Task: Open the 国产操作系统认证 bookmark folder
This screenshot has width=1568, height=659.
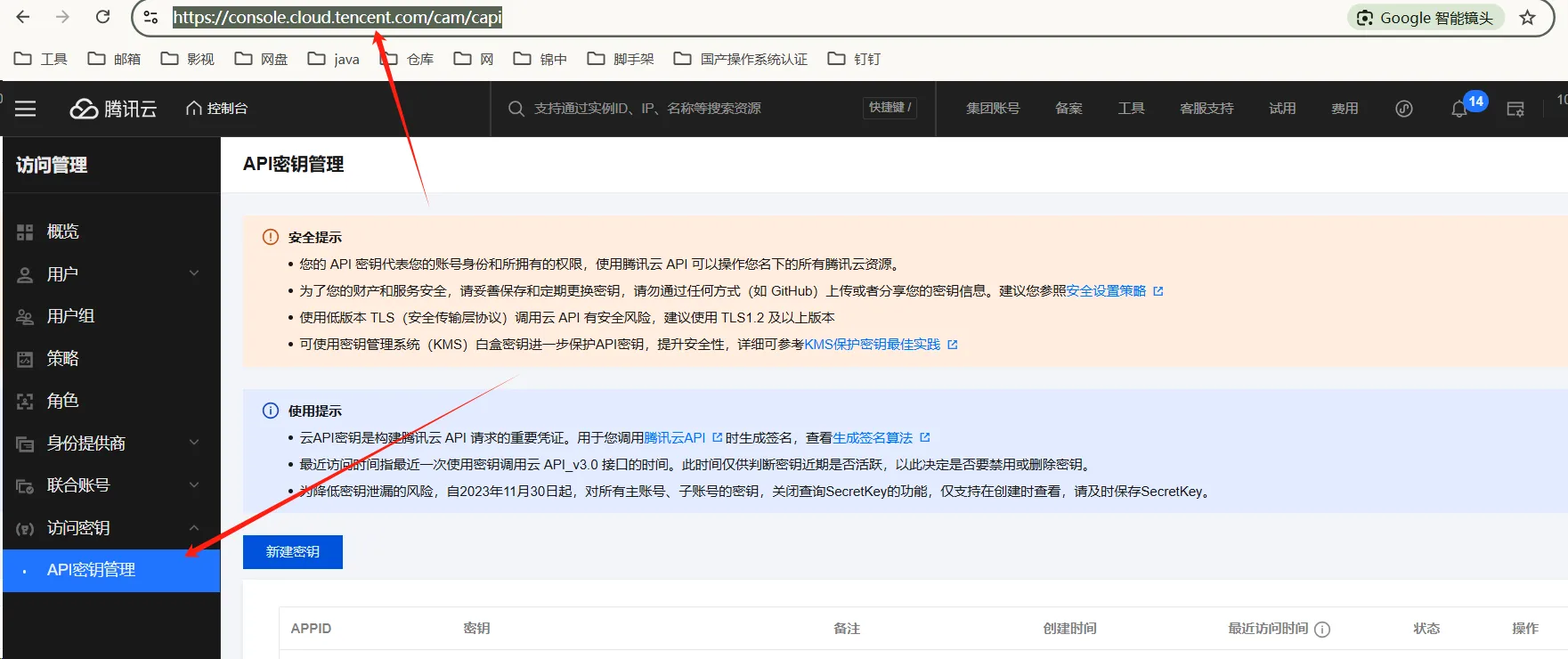Action: (x=740, y=59)
